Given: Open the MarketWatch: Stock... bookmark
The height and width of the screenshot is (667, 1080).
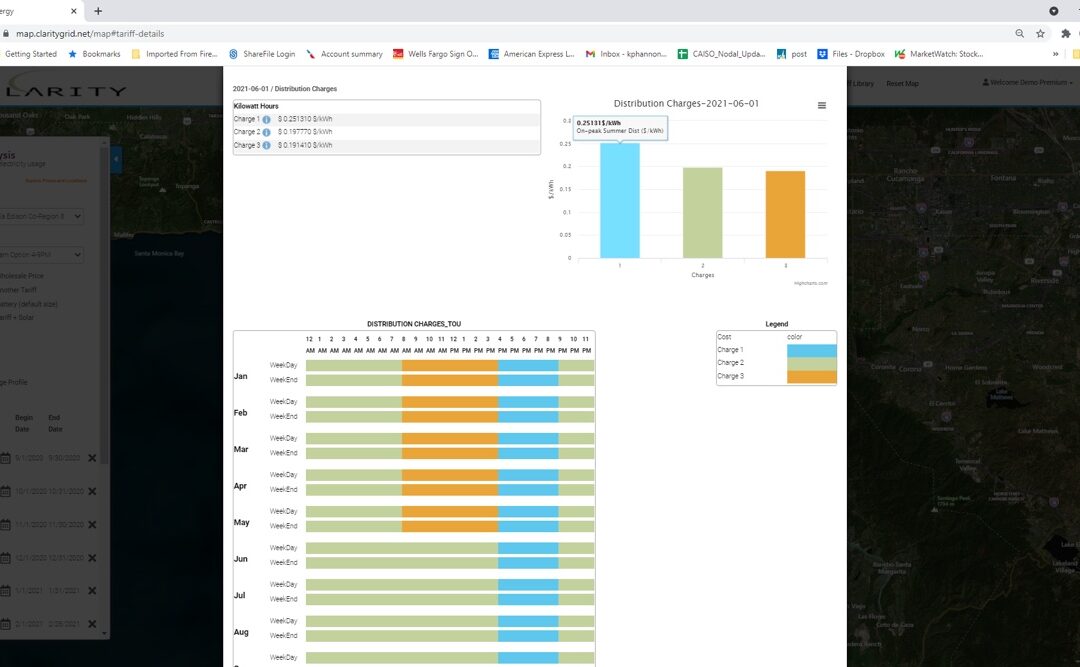Looking at the screenshot, I should coord(939,54).
